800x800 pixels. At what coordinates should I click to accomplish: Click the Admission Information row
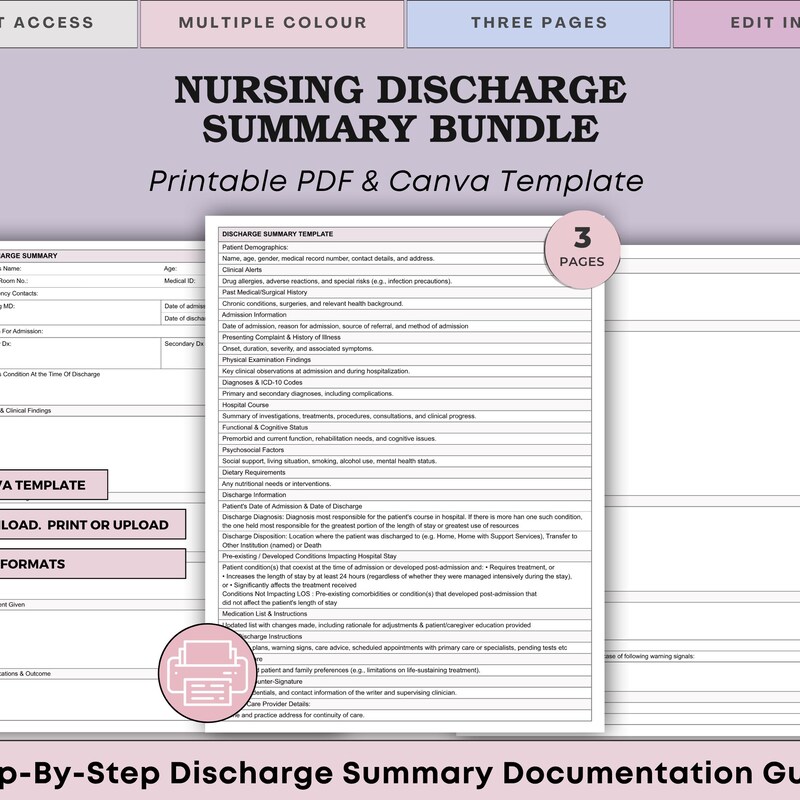point(405,315)
